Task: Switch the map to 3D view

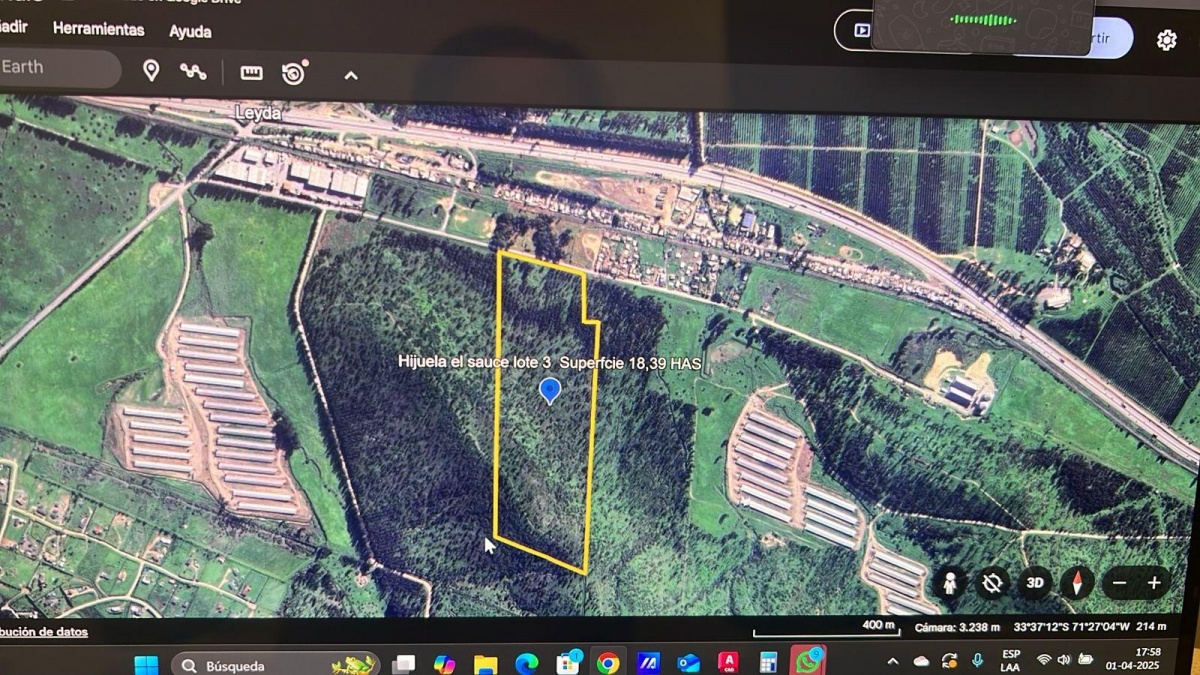Action: (x=1035, y=583)
